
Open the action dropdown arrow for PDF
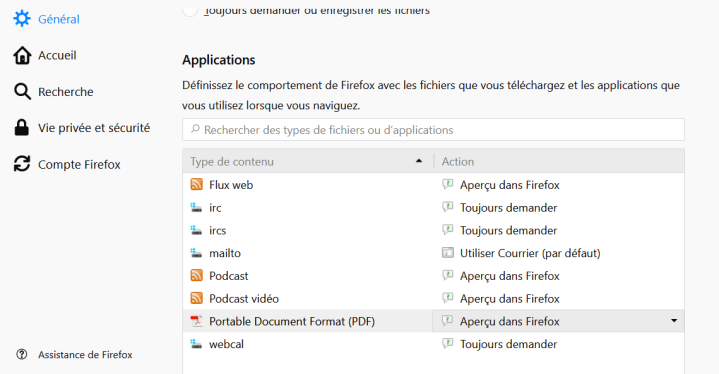point(674,321)
